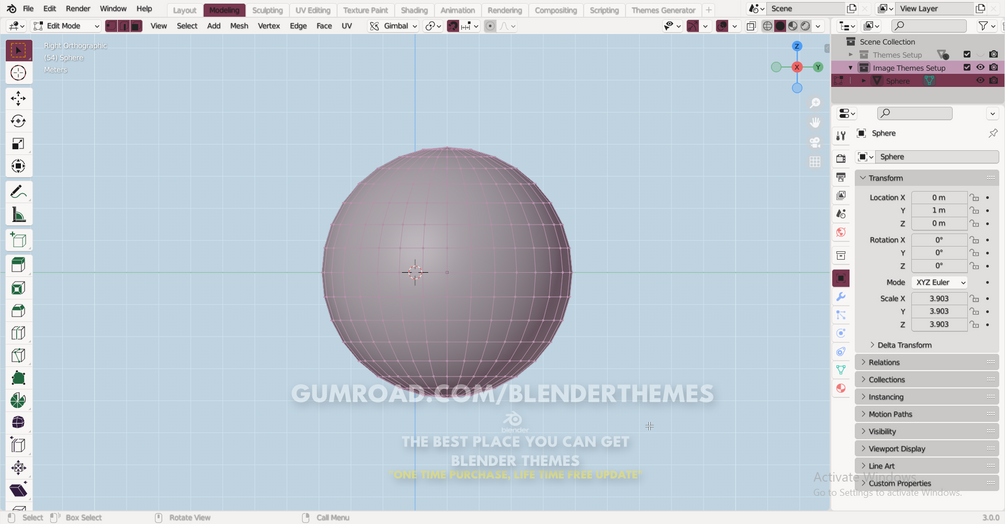Toggle X-Ray display
The width and height of the screenshot is (1005, 524).
(751, 26)
